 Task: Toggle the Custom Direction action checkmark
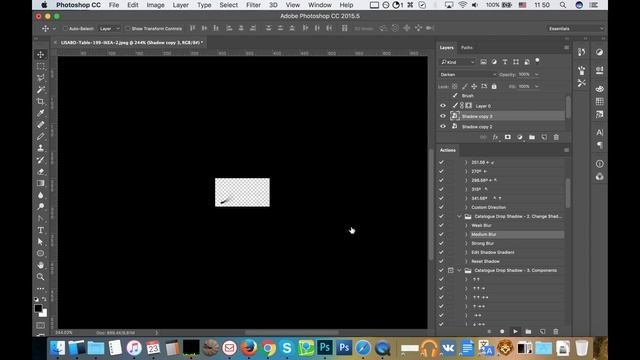click(441, 207)
